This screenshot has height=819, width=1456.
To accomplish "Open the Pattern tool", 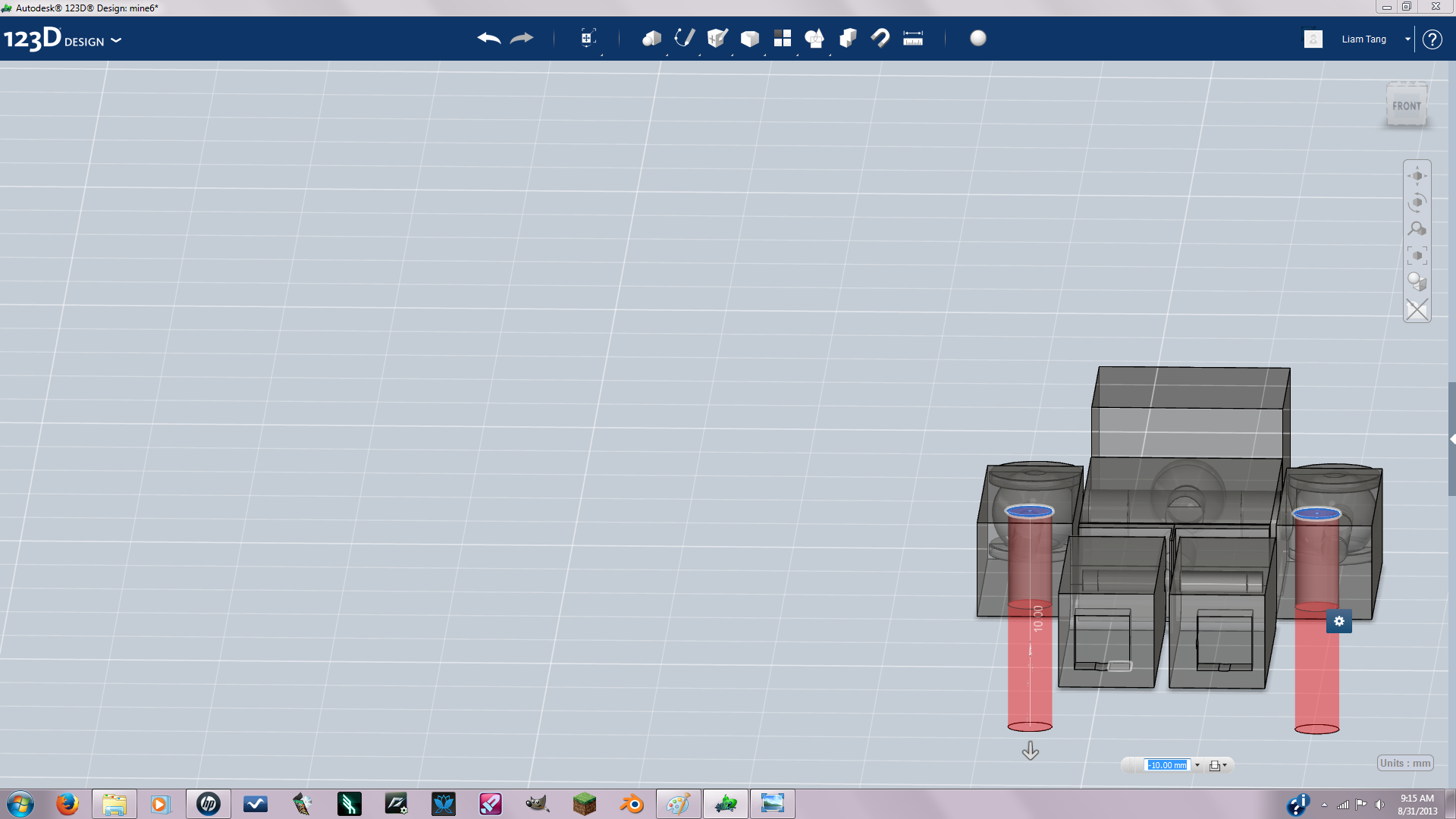I will point(782,38).
